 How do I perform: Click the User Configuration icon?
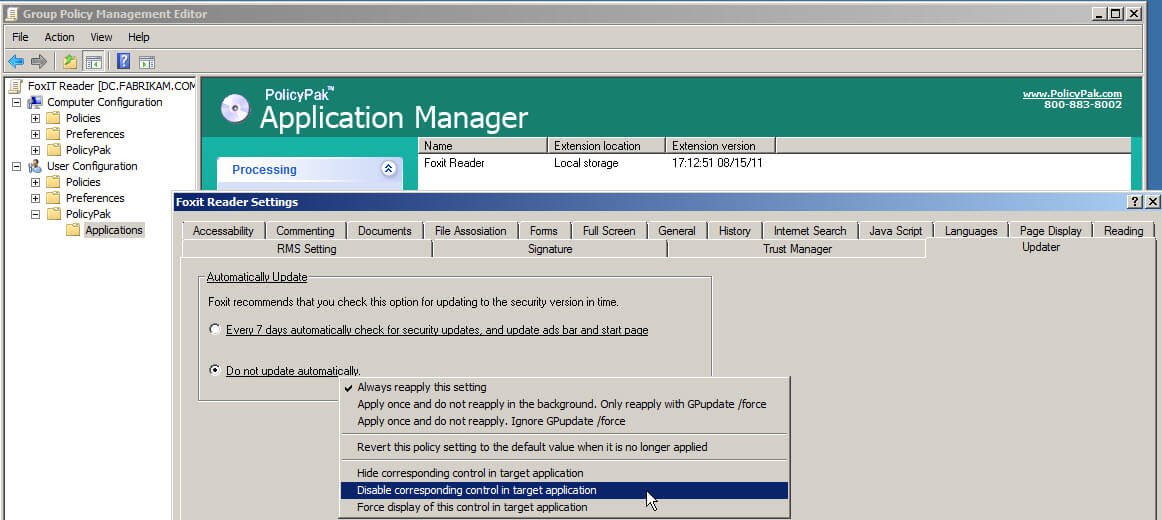click(35, 166)
